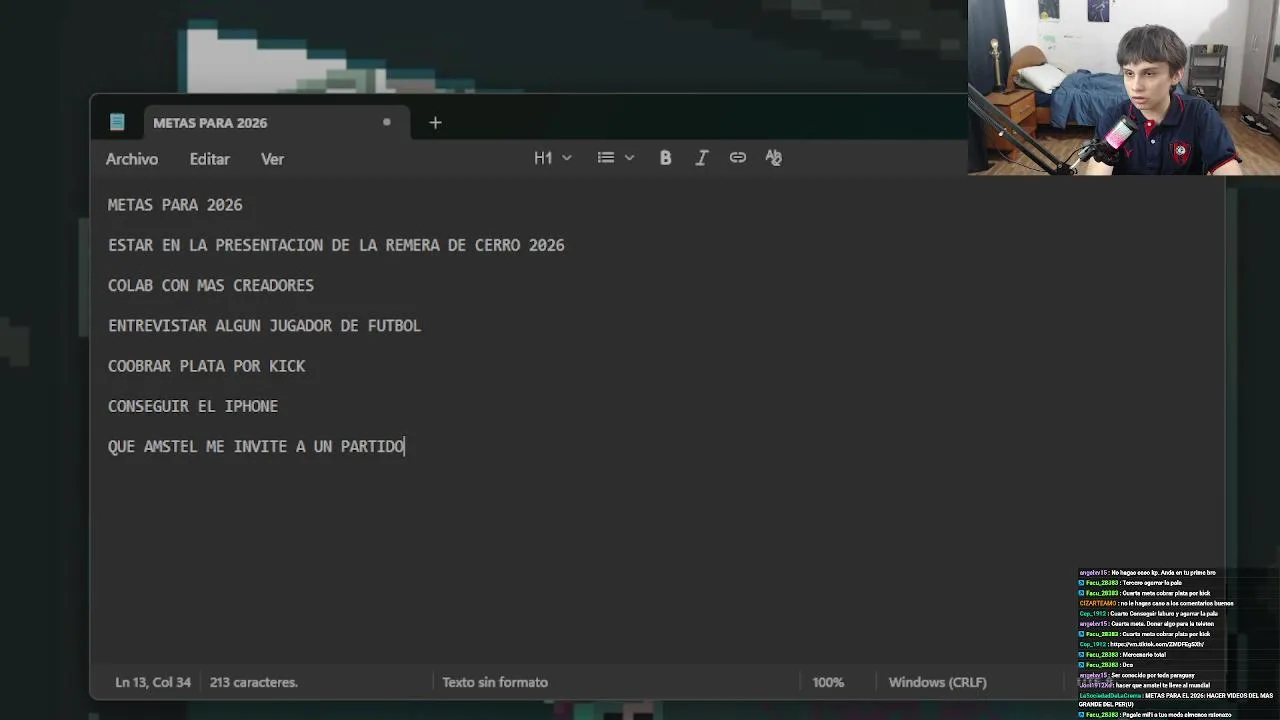Open the Editar menu
Screen dimensions: 1280x720
coord(210,159)
